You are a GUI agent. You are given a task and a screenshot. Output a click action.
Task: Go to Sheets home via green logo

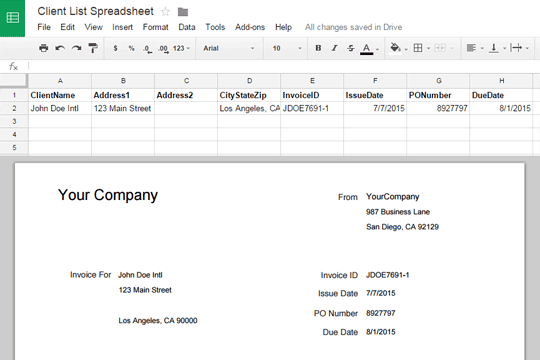point(12,18)
